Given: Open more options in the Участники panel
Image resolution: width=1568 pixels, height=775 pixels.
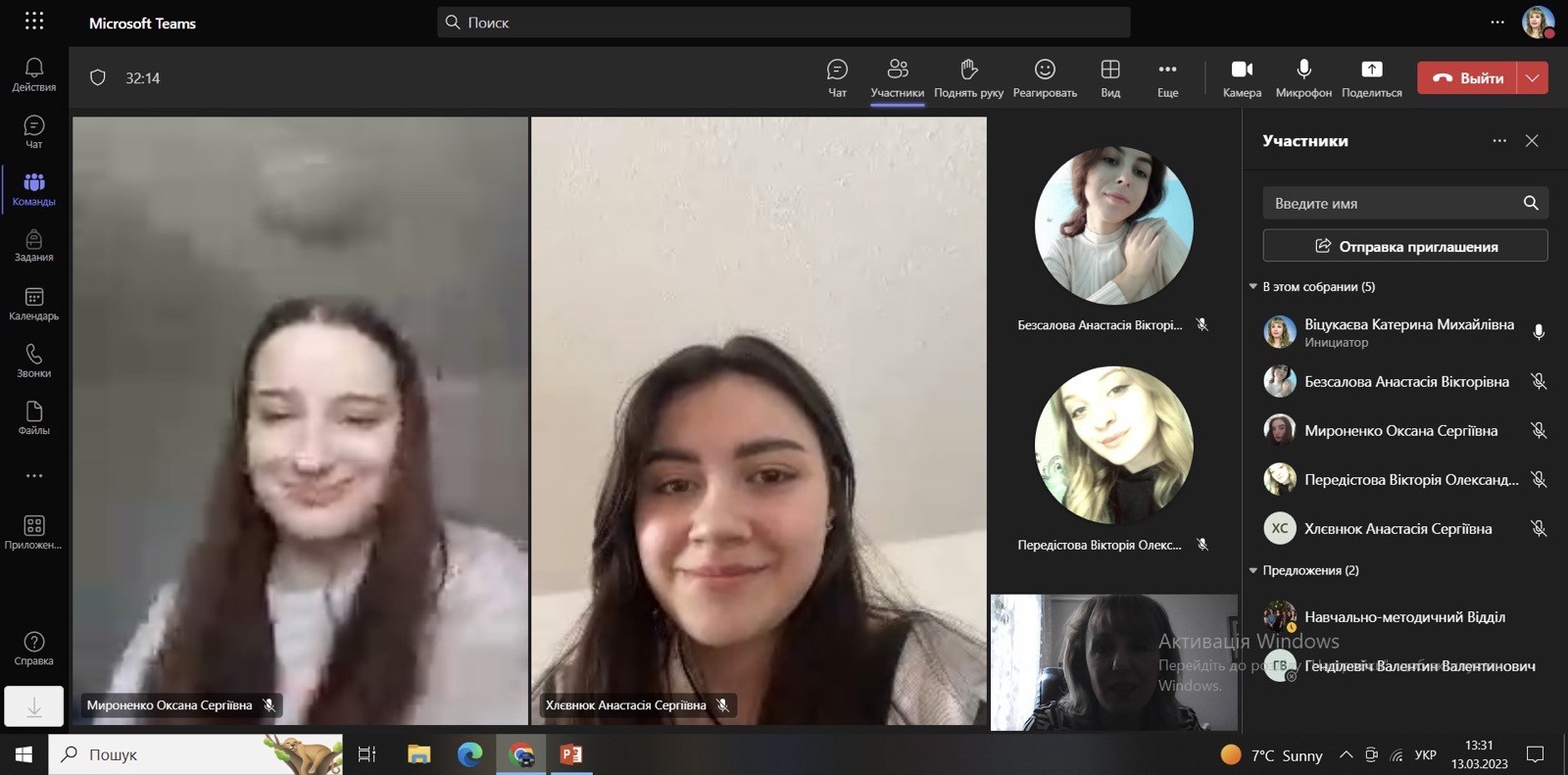Looking at the screenshot, I should click(x=1499, y=141).
